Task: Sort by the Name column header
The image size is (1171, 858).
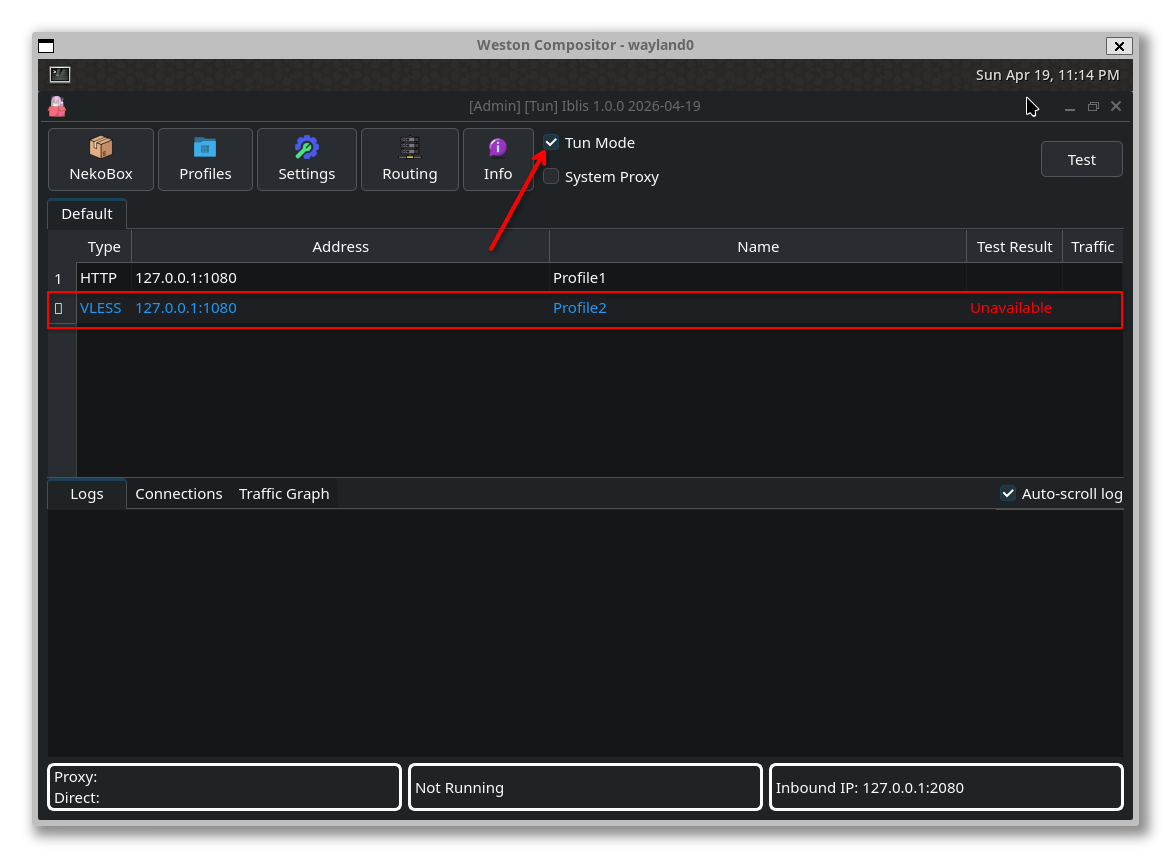Action: tap(758, 246)
